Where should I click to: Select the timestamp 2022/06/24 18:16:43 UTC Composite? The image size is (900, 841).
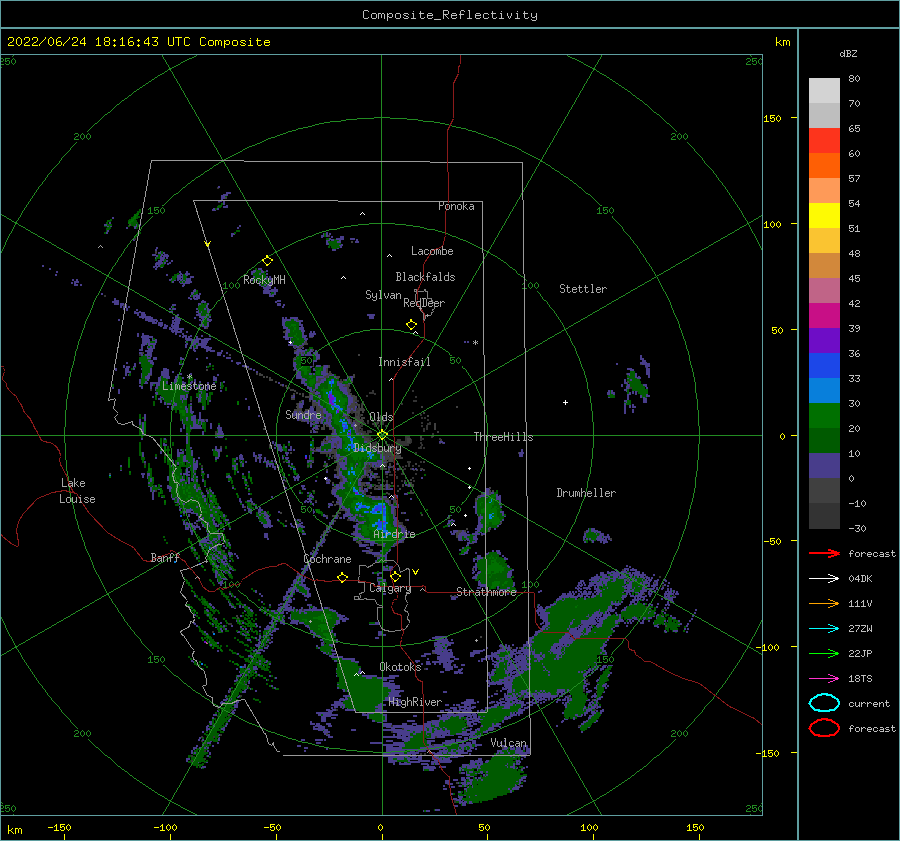pos(138,42)
